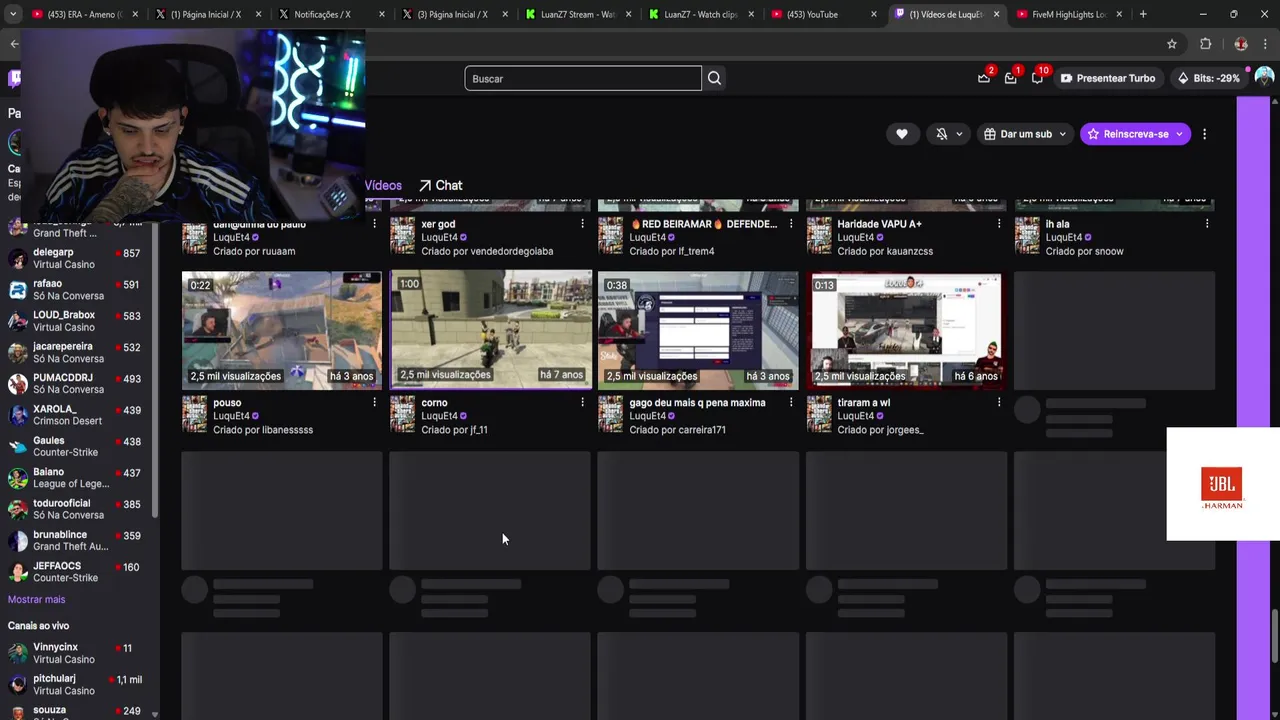Open LOUD_Brabox channel in sidebar
Image resolution: width=1280 pixels, height=720 pixels.
point(78,321)
